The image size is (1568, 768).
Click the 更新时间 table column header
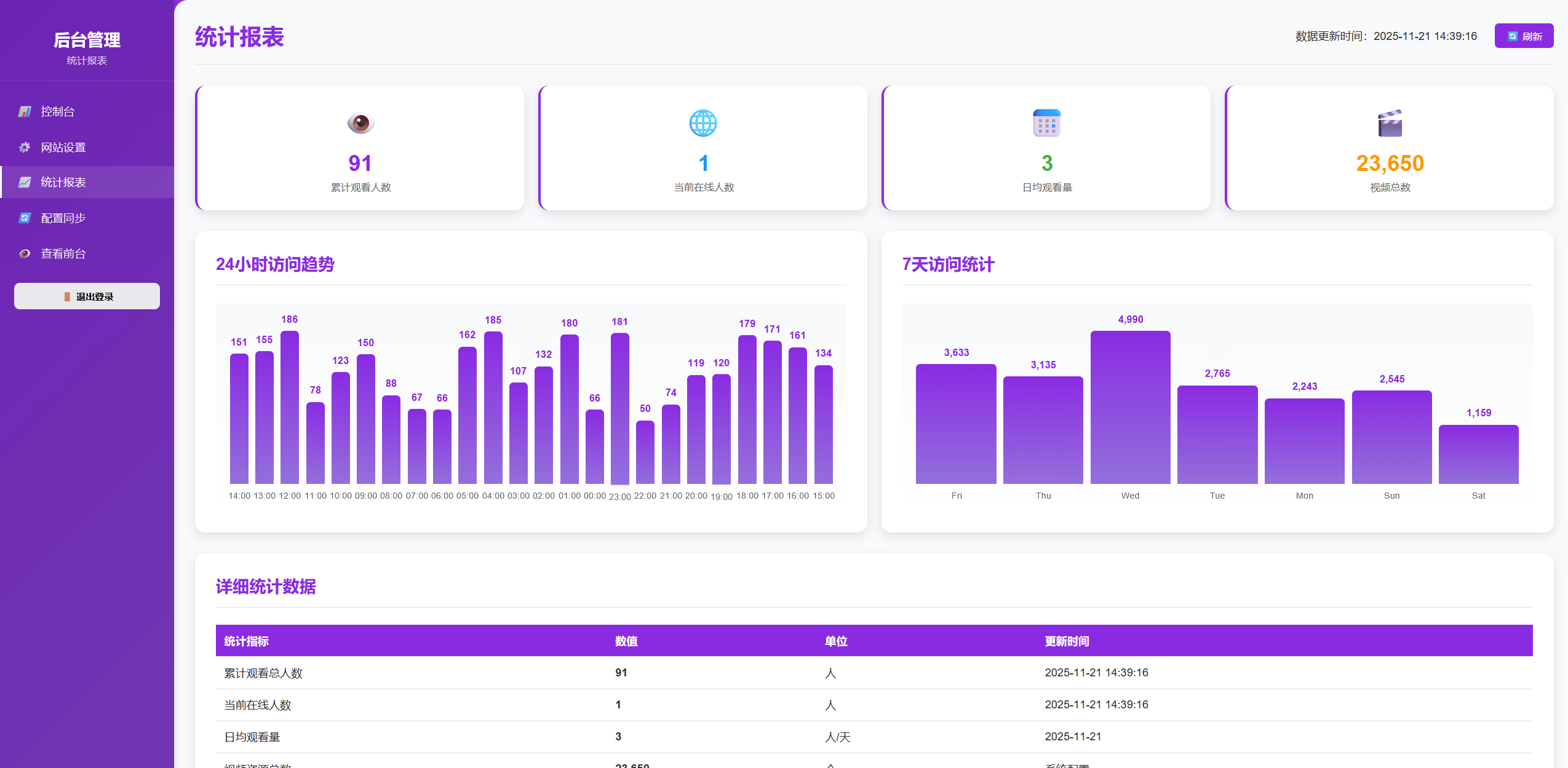(x=1067, y=641)
